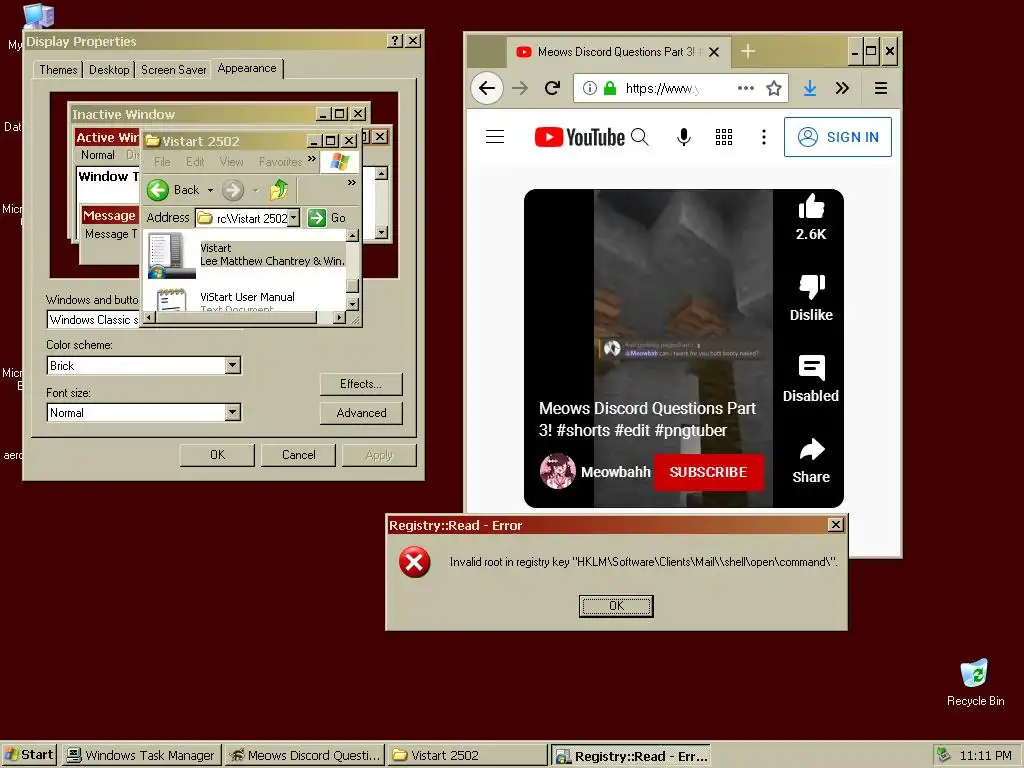Open the Color scheme Brick dropdown
This screenshot has height=768, width=1024.
(232, 366)
